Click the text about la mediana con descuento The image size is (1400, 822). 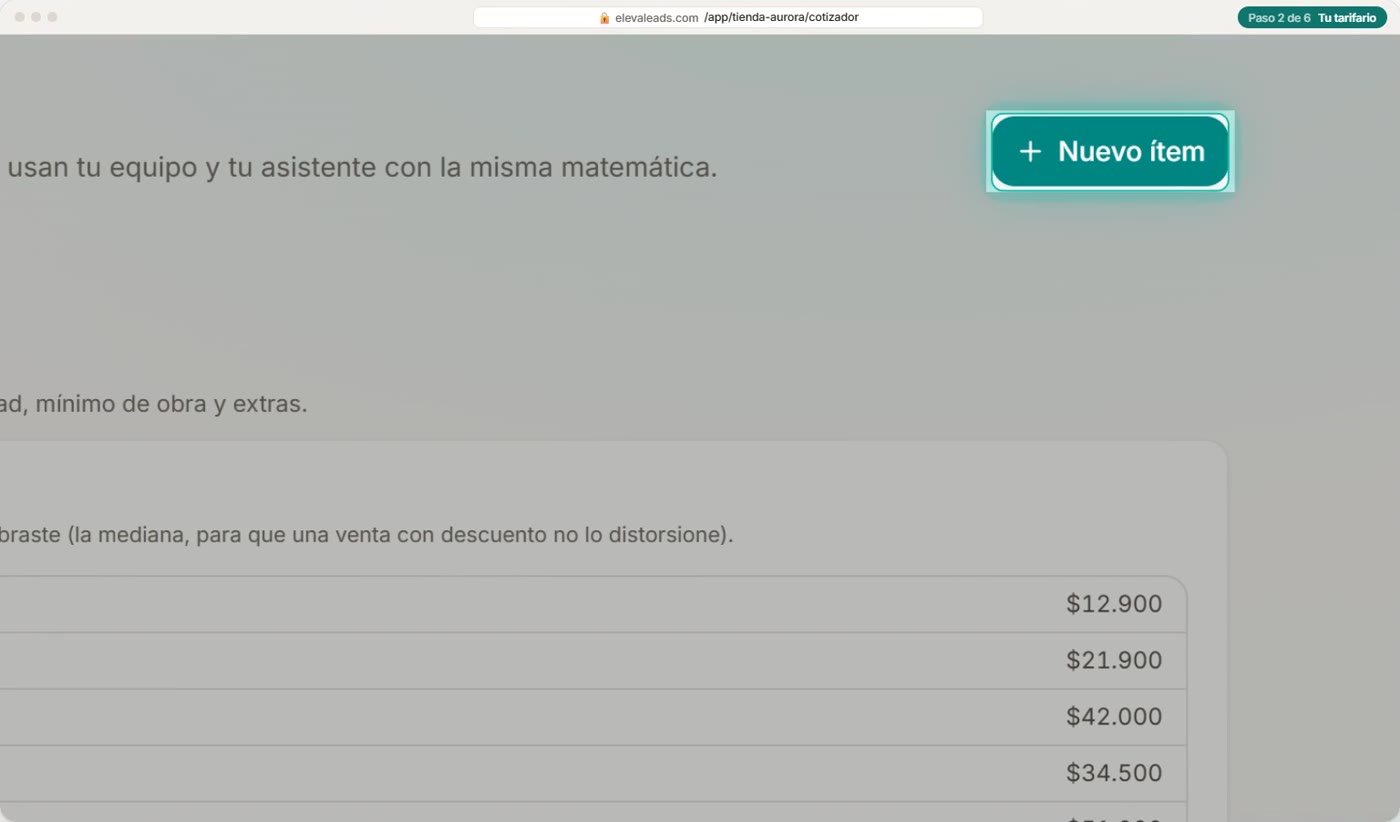367,535
